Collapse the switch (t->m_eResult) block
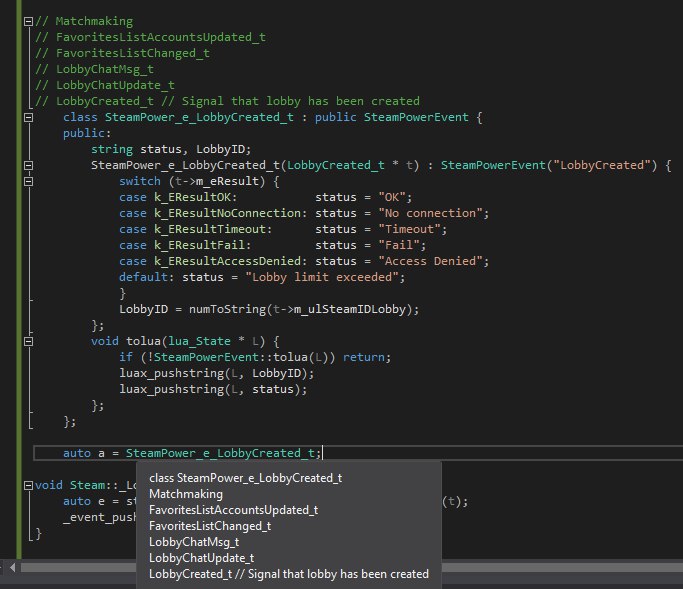Viewport: 683px width, 589px height. tap(28, 181)
